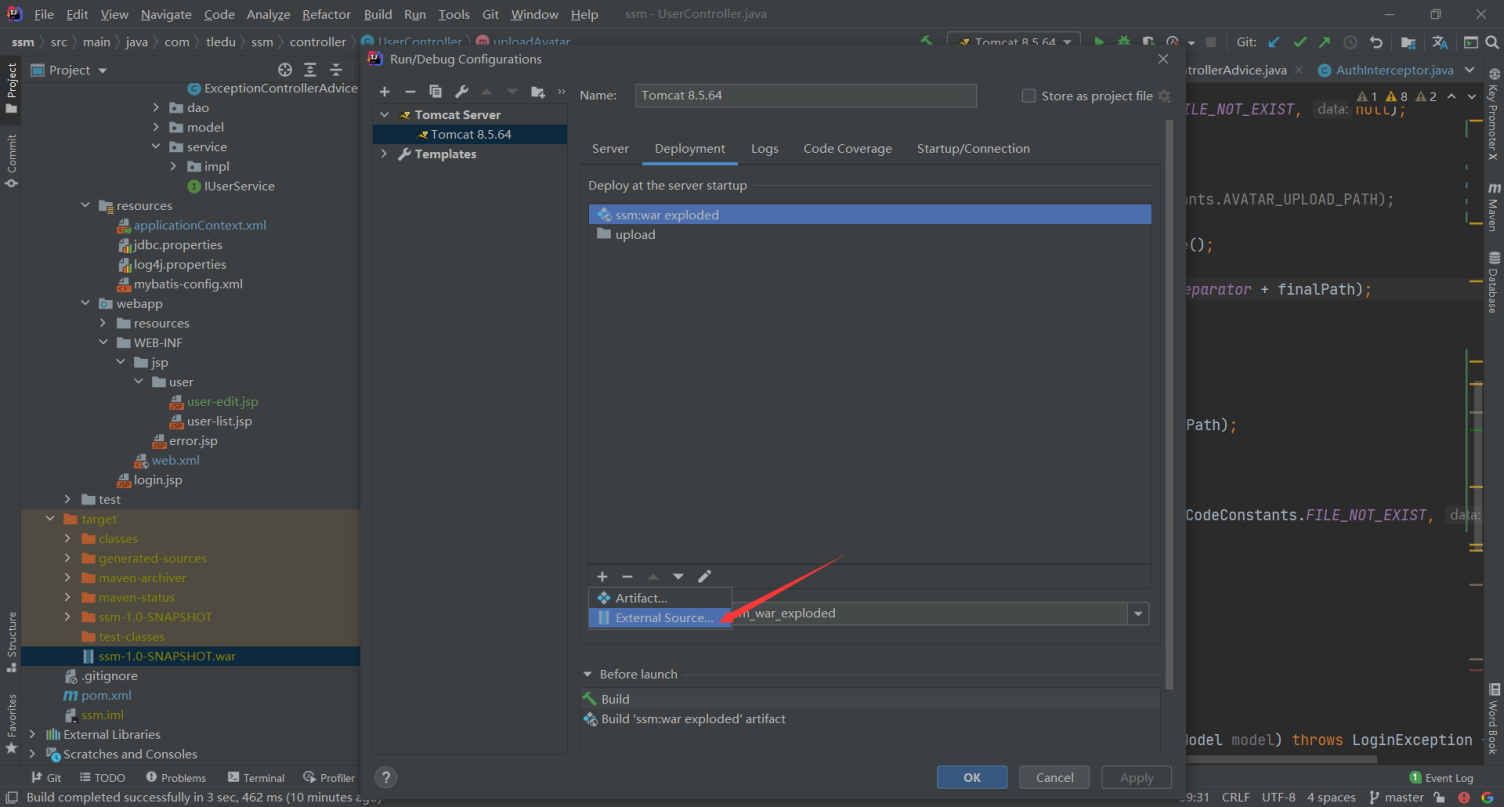This screenshot has width=1504, height=807.
Task: Remove selected deployment item minus icon
Action: click(x=627, y=576)
